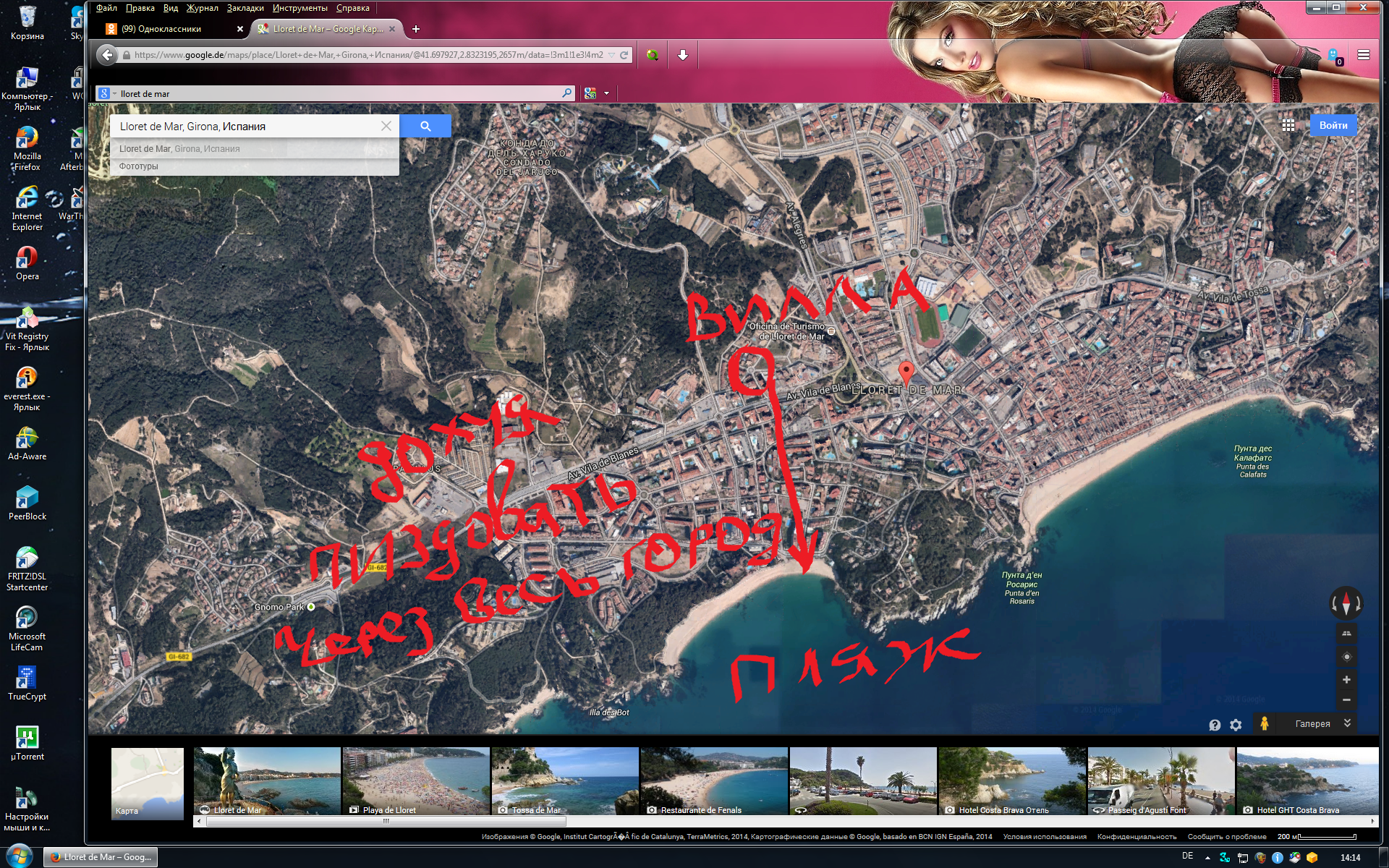Clear the Lloret de Mar search box
Image resolution: width=1389 pixels, height=868 pixels.
click(386, 126)
